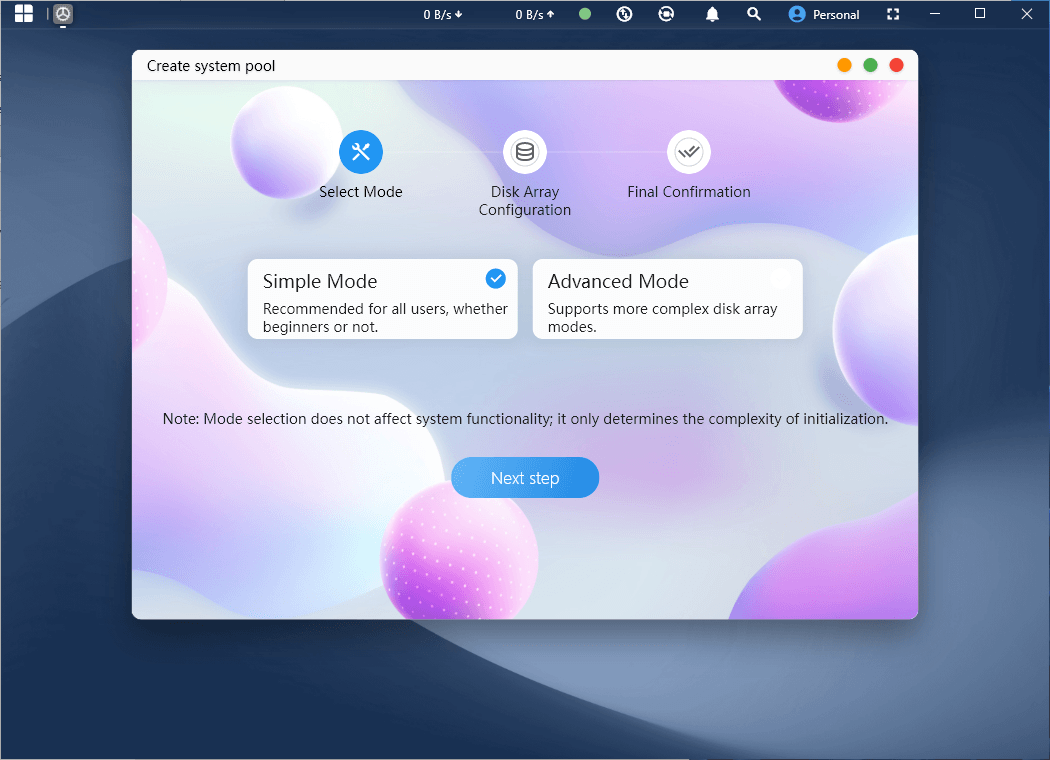This screenshot has height=760, width=1050.
Task: Close the outer application window
Action: pyautogui.click(x=1027, y=13)
